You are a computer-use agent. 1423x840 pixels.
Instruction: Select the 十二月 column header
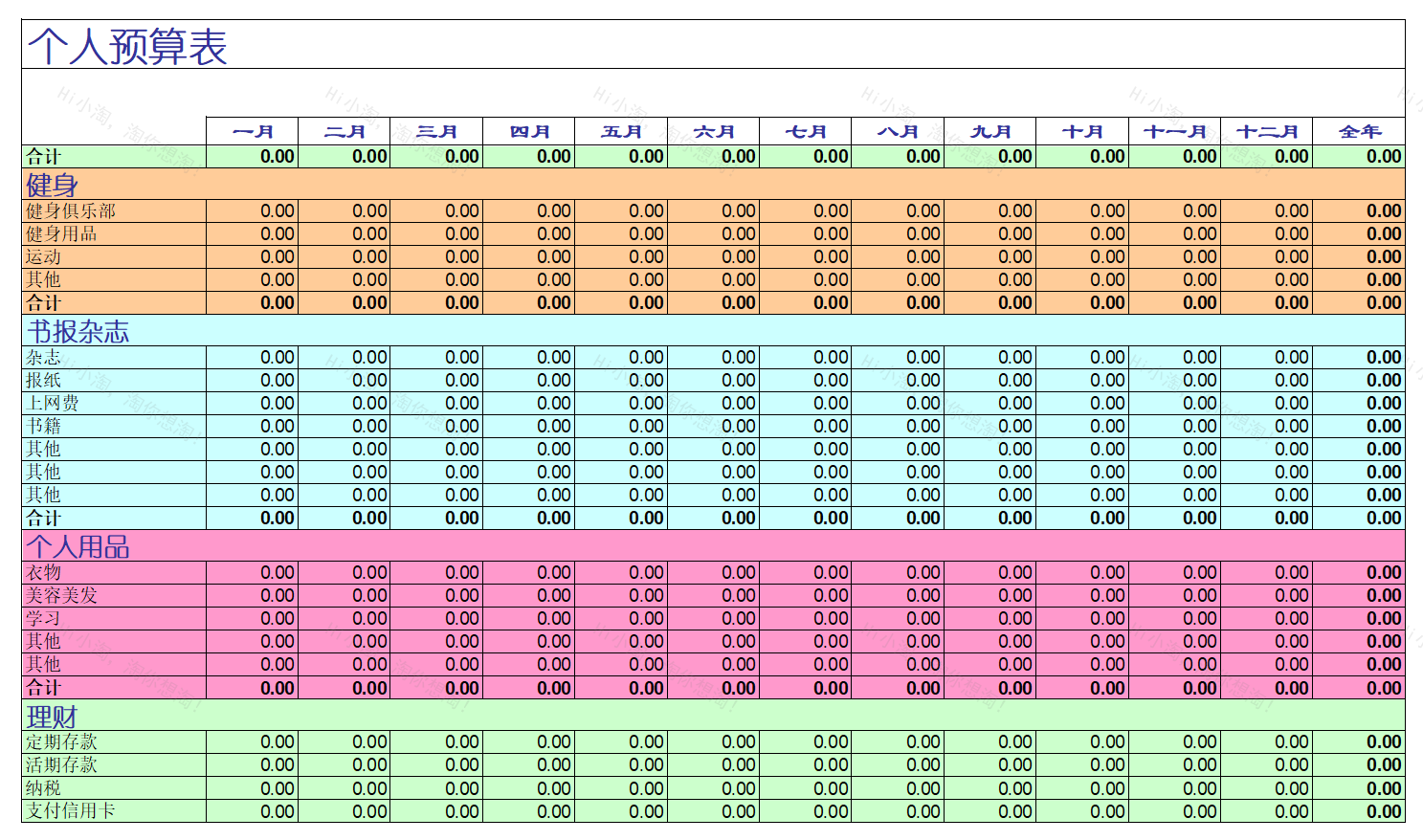click(1267, 132)
